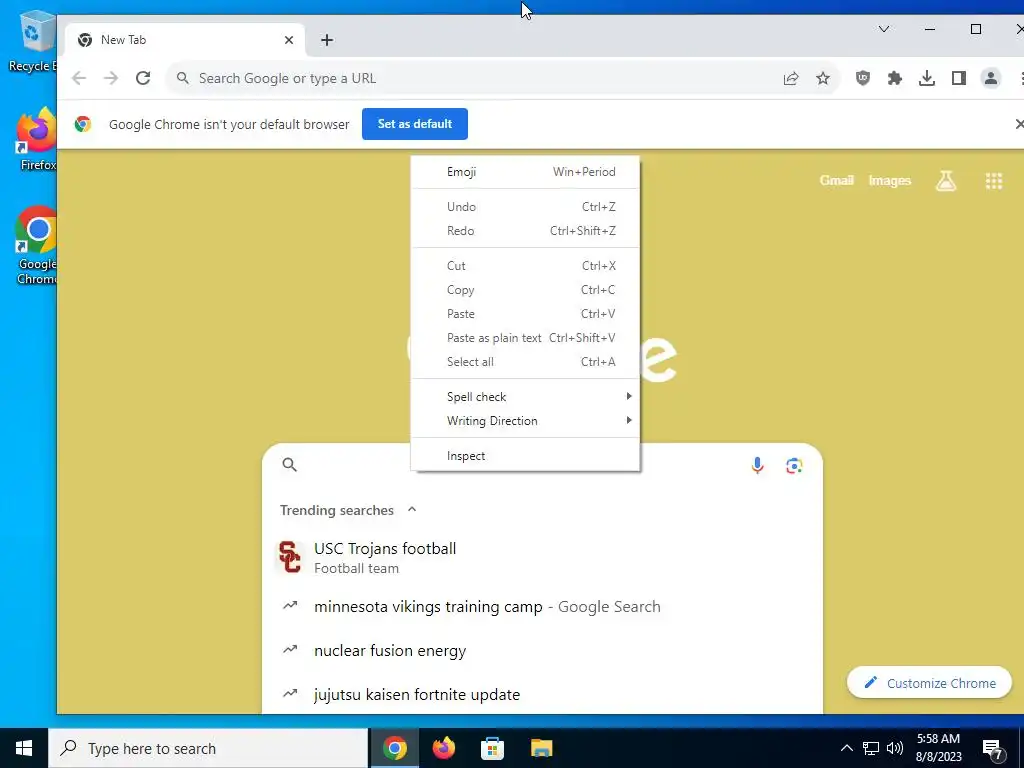This screenshot has height=768, width=1024.
Task: Open the network status tray icon
Action: [x=871, y=748]
